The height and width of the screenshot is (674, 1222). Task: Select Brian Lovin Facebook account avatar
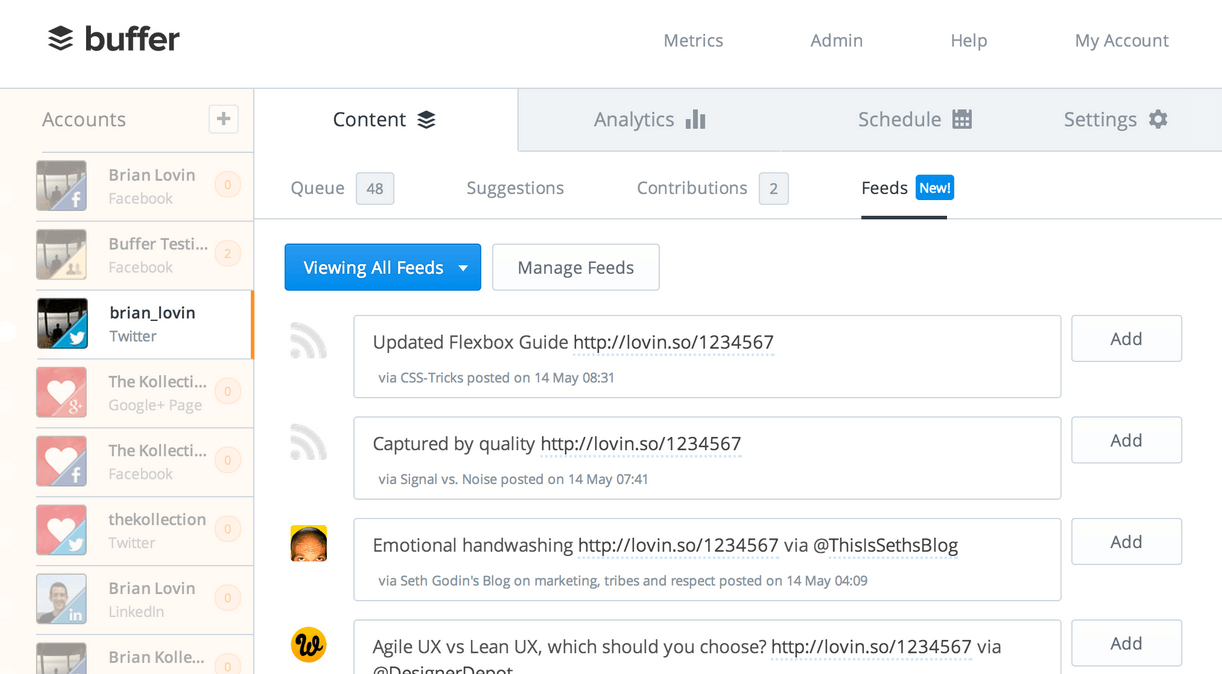pyautogui.click(x=62, y=186)
